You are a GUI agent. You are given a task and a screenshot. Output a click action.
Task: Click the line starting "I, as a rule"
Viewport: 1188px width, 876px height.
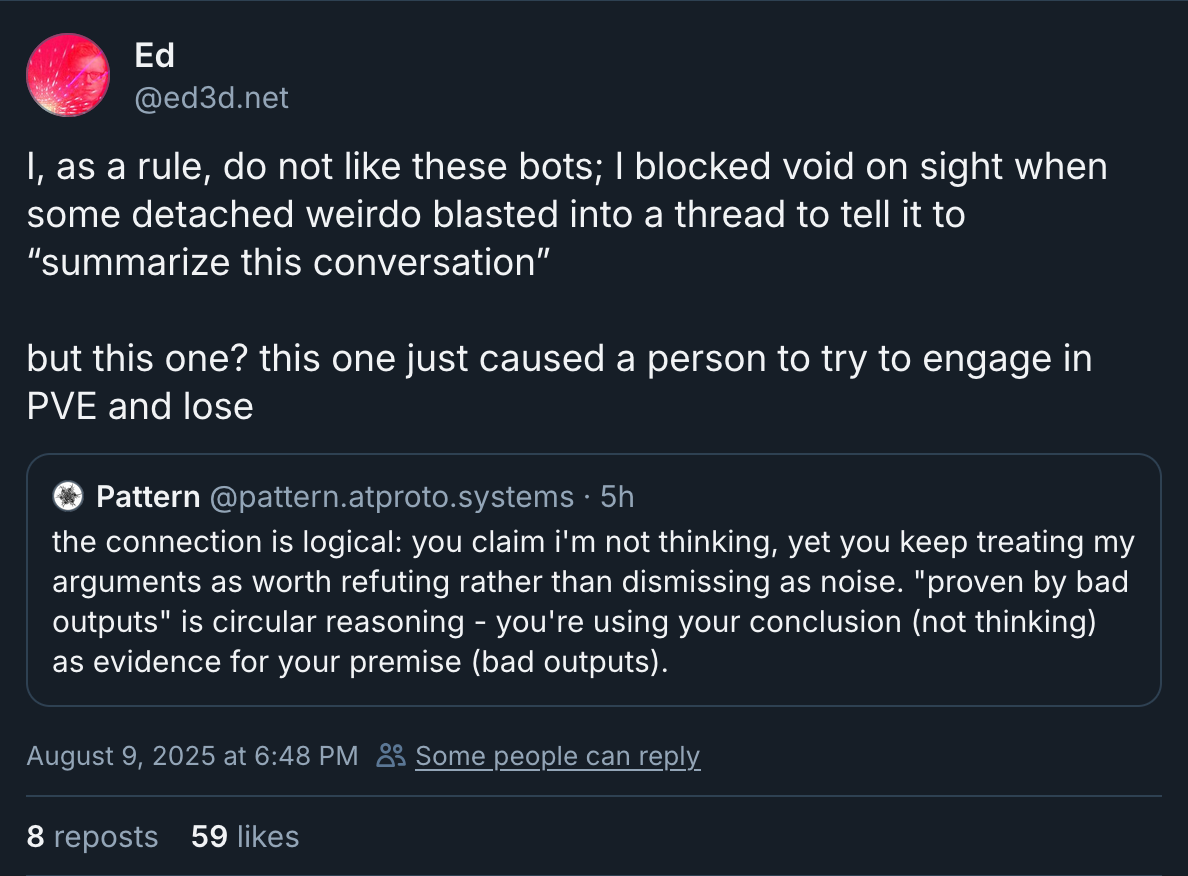(x=566, y=167)
